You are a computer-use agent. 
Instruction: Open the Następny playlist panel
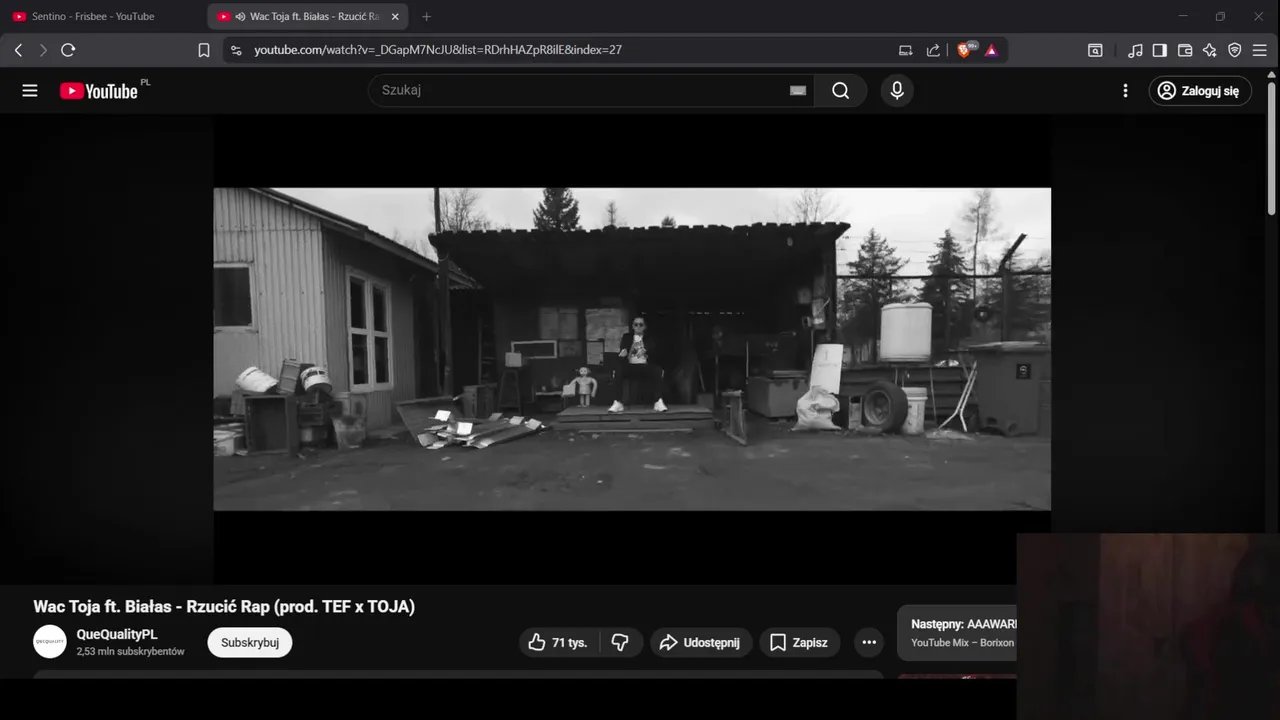(957, 633)
